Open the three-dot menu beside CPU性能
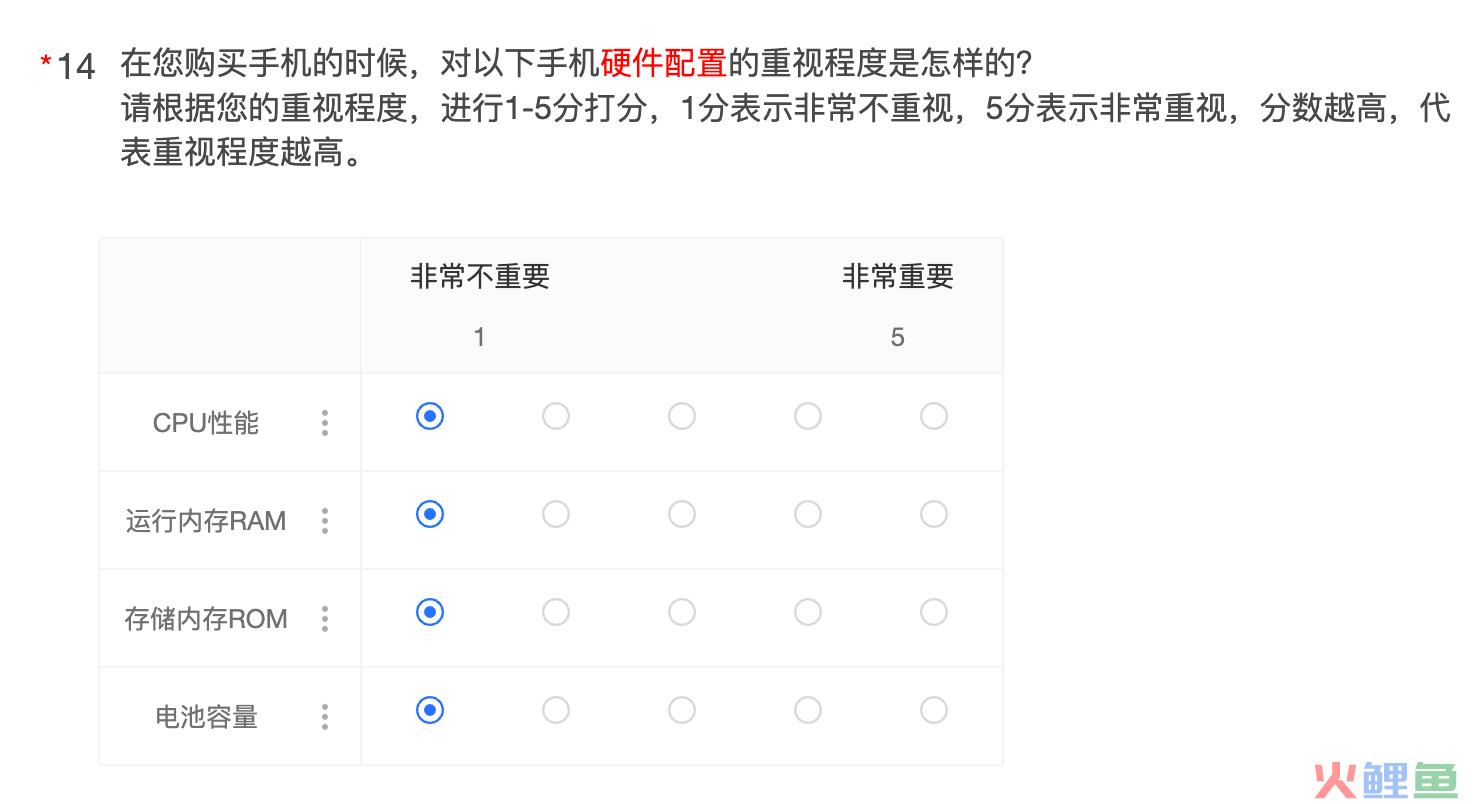This screenshot has width=1482, height=804. [325, 423]
